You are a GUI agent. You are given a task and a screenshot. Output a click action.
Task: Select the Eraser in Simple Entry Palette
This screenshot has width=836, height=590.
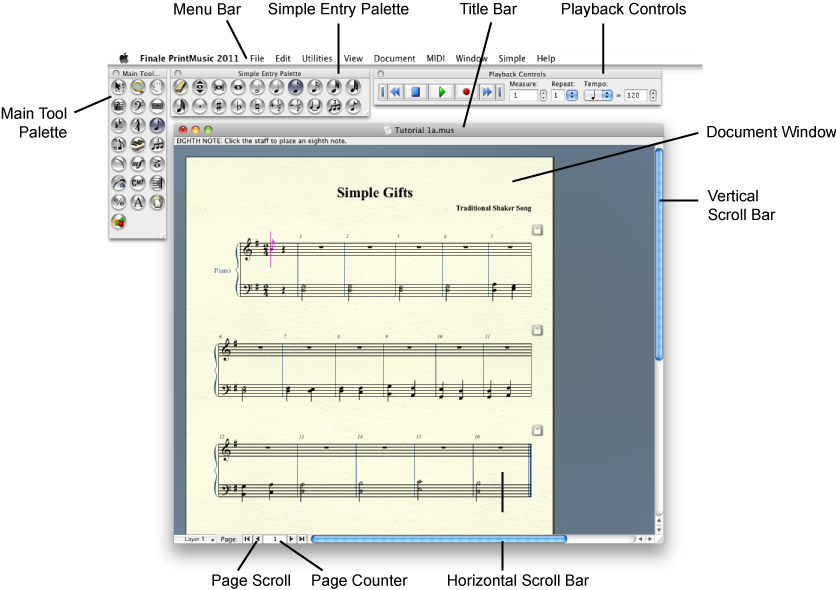(180, 87)
